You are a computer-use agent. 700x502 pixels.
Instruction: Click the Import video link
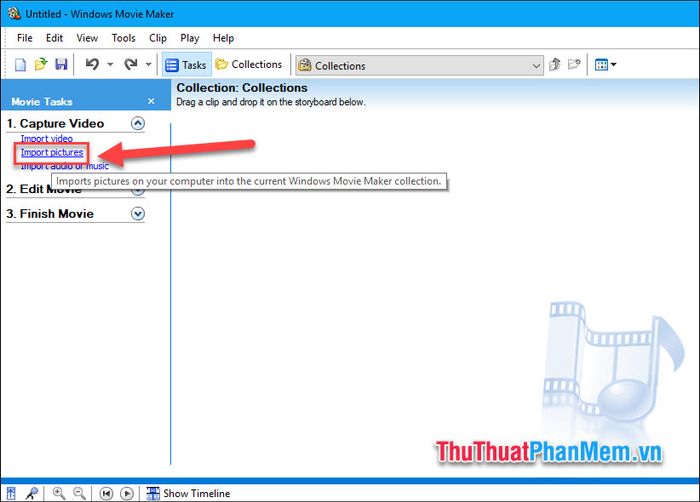[47, 138]
